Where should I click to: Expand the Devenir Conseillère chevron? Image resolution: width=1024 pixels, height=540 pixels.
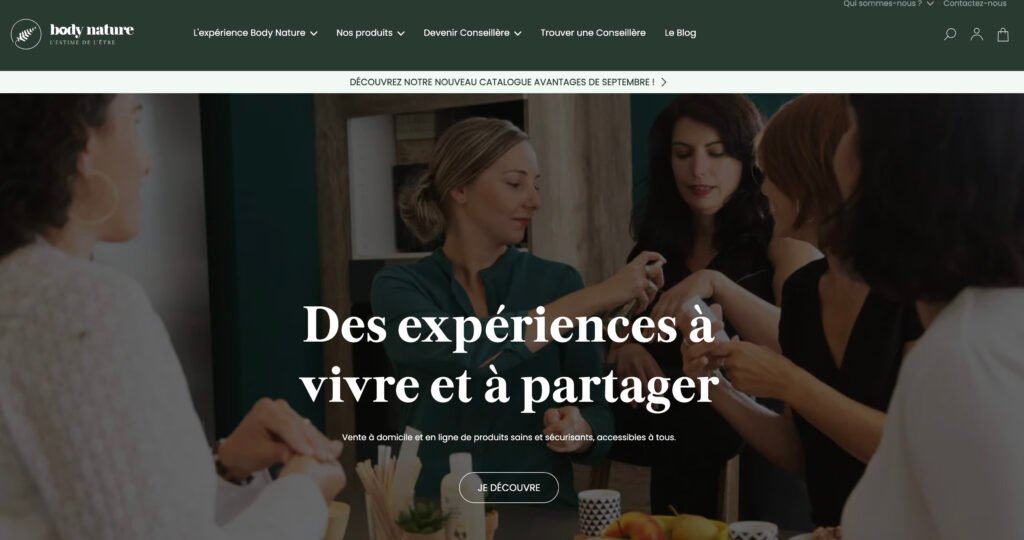(x=518, y=33)
